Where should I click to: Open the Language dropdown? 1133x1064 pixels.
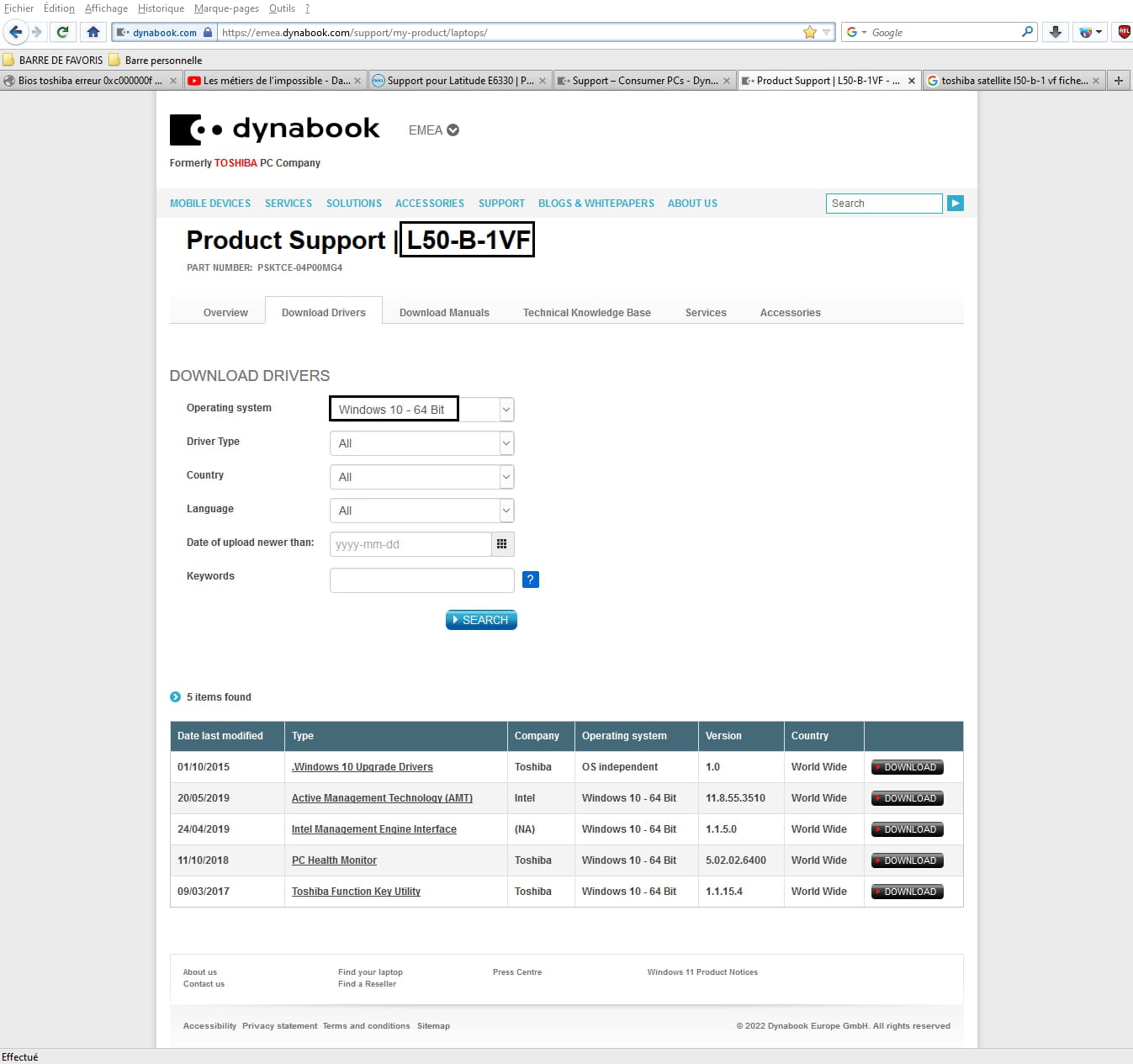coord(421,511)
